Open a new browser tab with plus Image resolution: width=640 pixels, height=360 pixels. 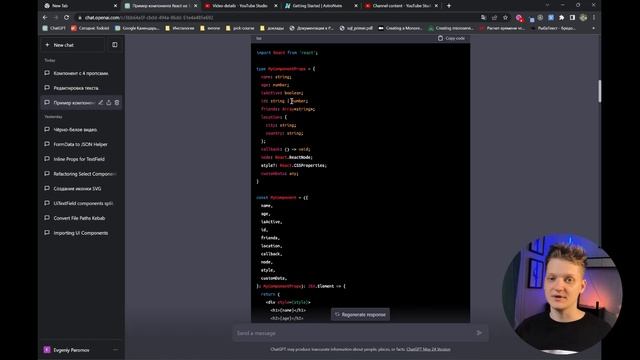[449, 6]
